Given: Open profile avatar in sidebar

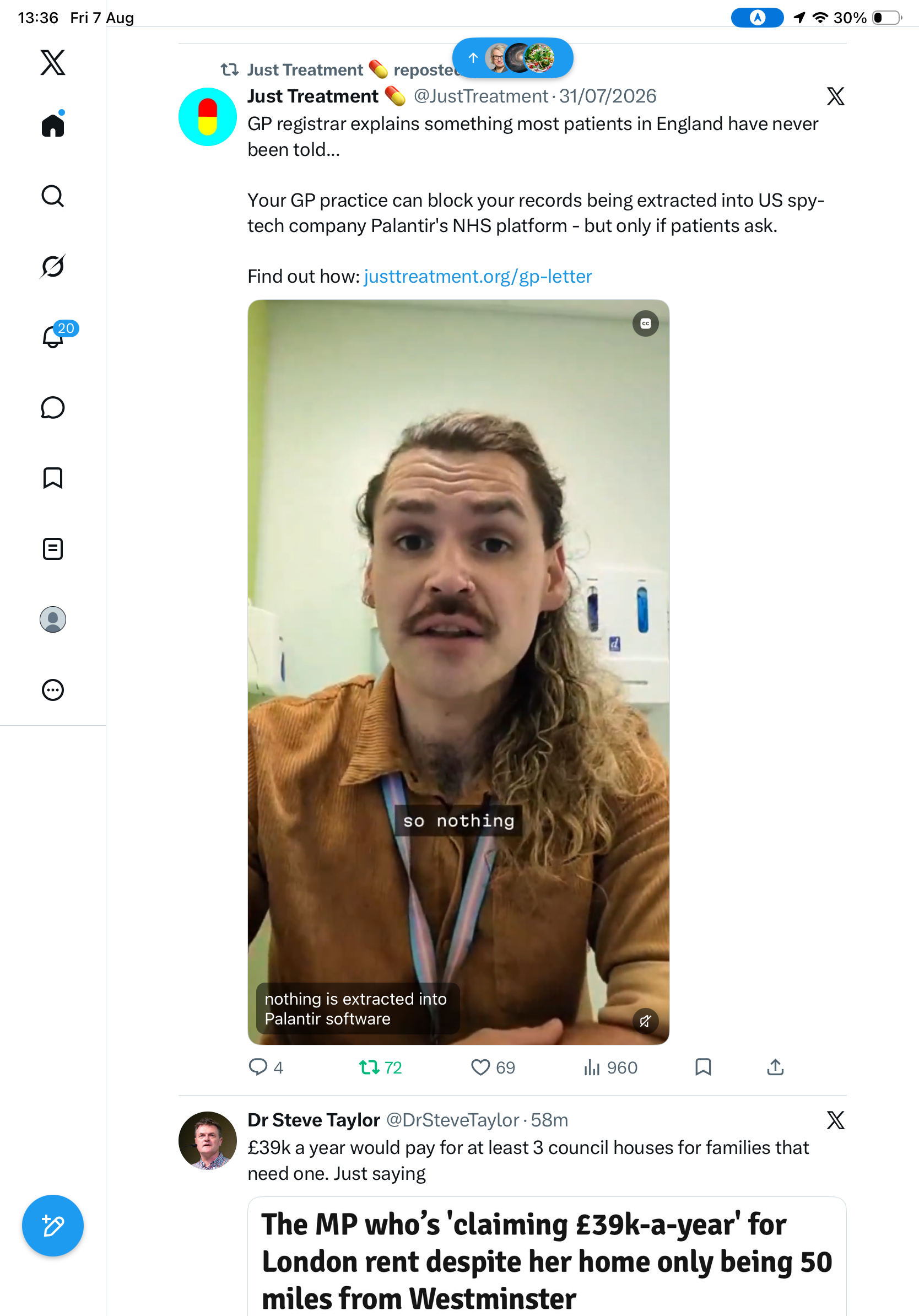Looking at the screenshot, I should [x=53, y=619].
